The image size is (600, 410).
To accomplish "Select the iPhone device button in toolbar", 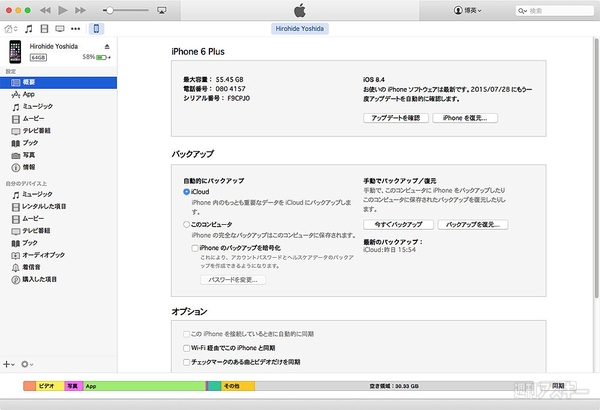I will click(x=96, y=29).
